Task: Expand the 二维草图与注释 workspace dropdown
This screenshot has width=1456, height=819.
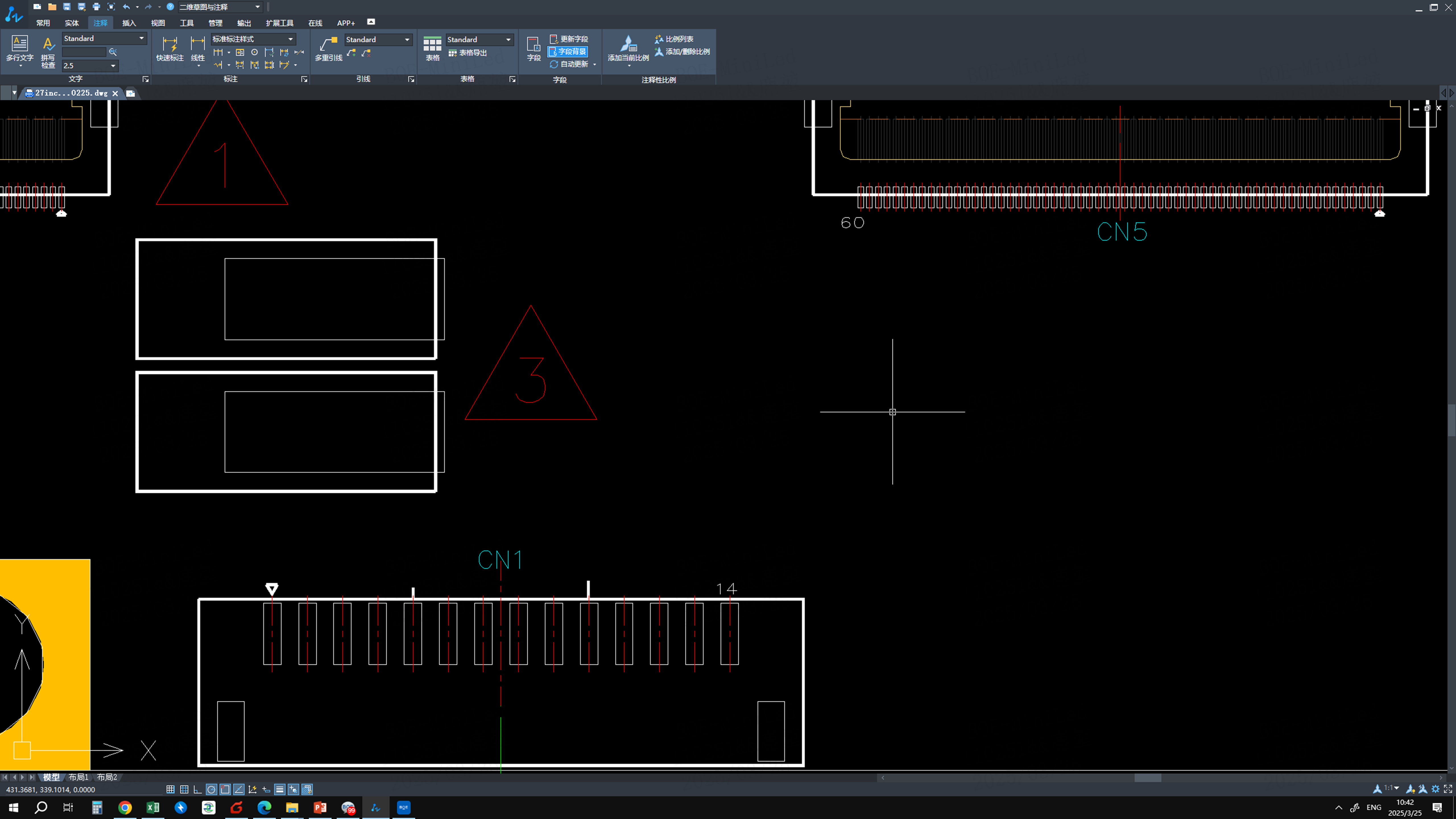Action: pos(258,7)
